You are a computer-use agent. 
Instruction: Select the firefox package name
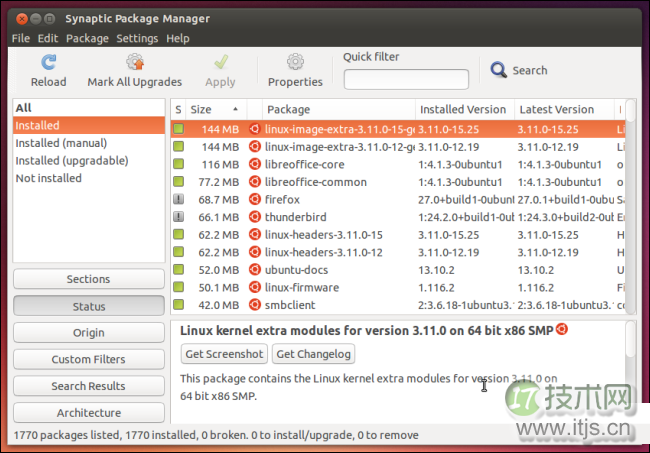(282, 199)
